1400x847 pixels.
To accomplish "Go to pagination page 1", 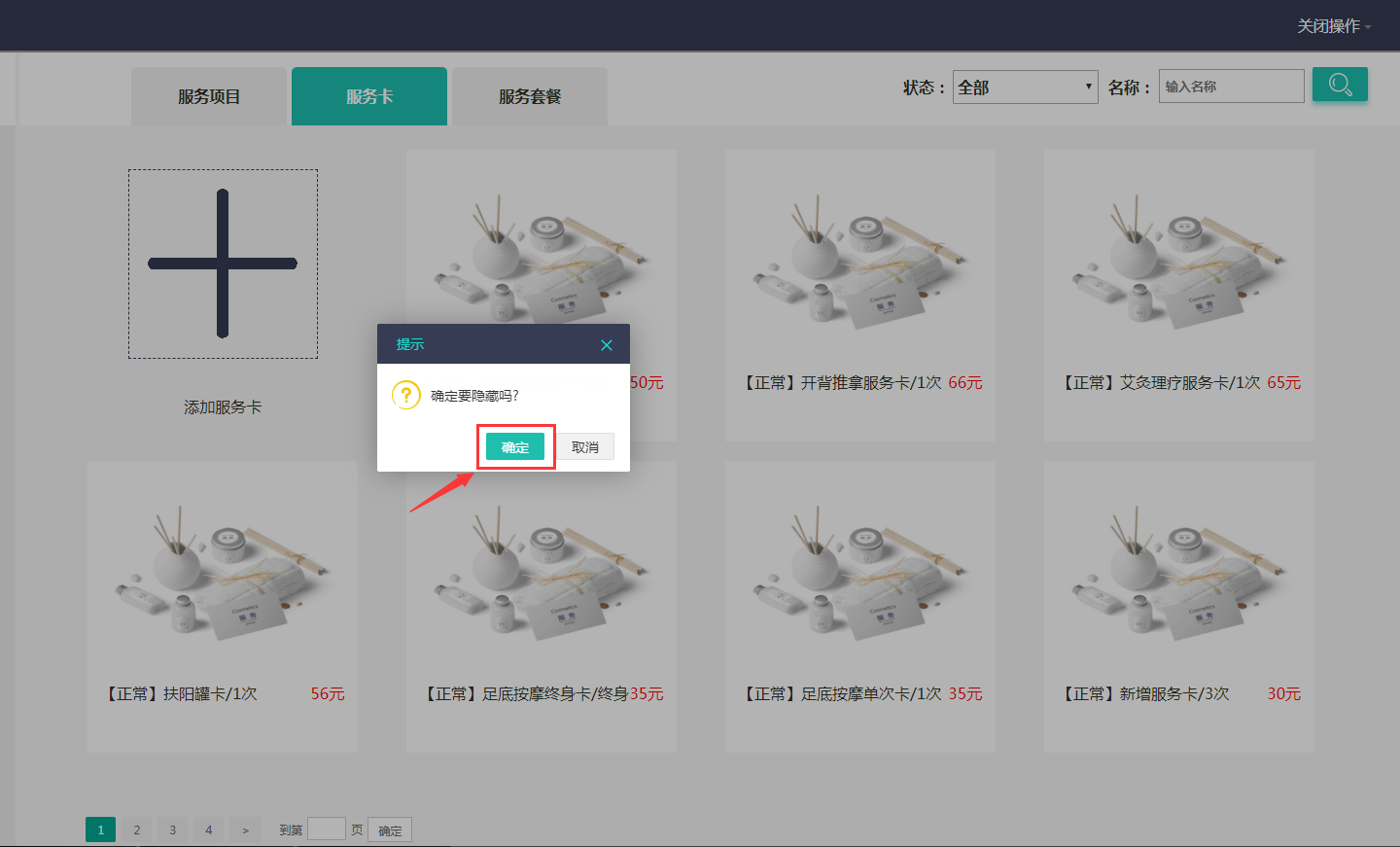I will click(100, 829).
